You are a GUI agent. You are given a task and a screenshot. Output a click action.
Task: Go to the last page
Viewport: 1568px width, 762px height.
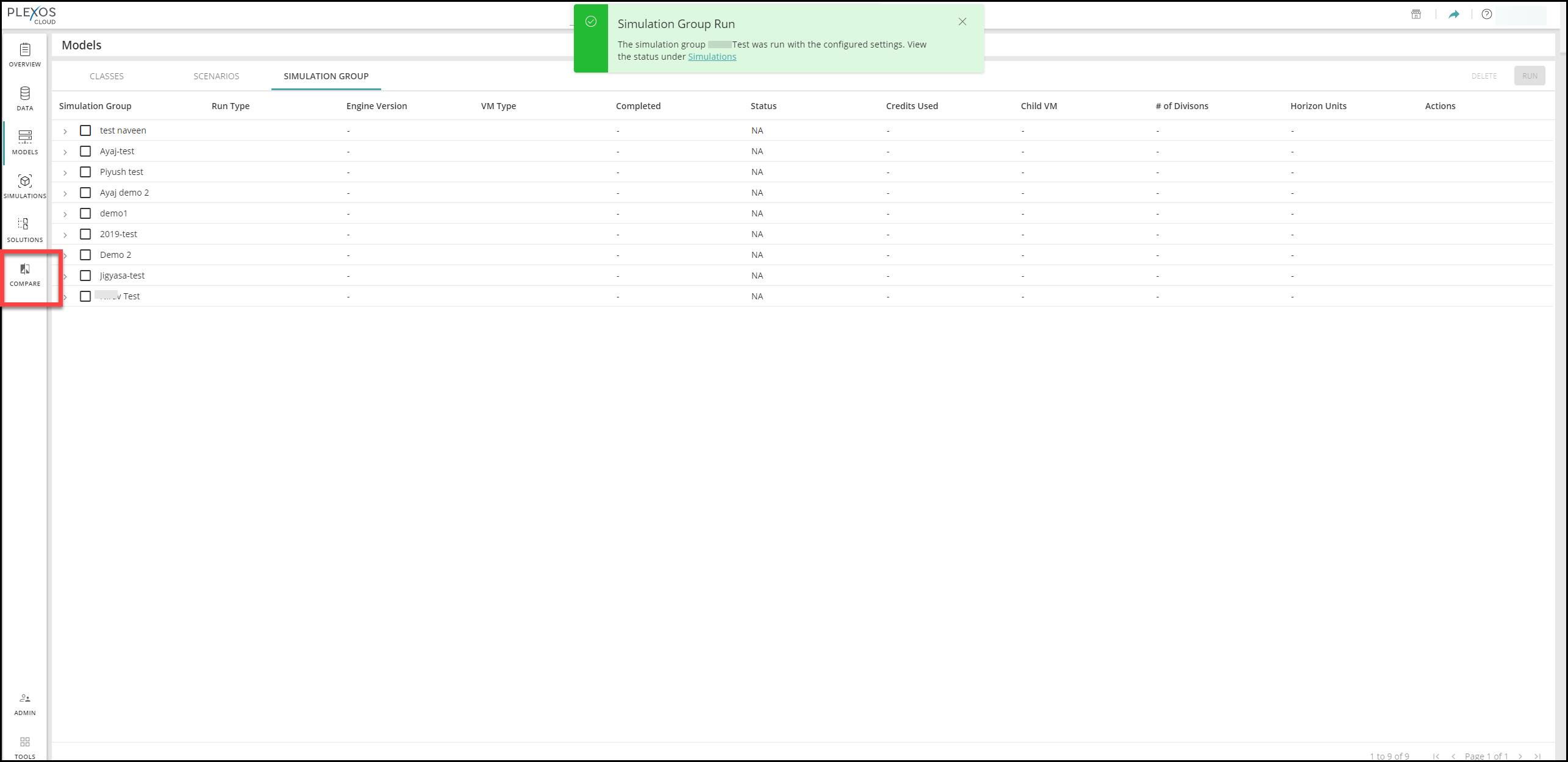click(x=1538, y=757)
